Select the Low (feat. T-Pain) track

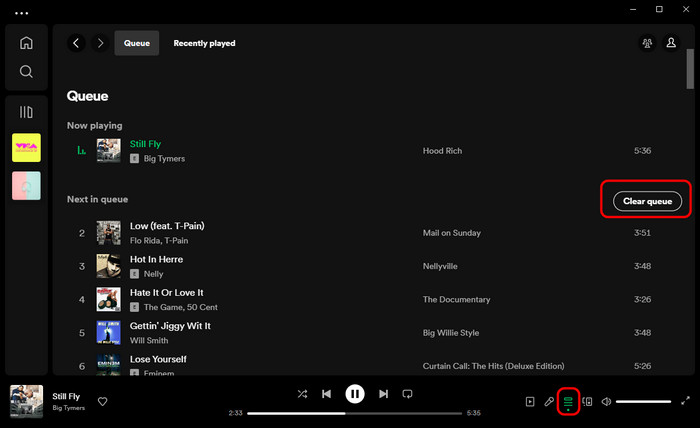click(167, 226)
